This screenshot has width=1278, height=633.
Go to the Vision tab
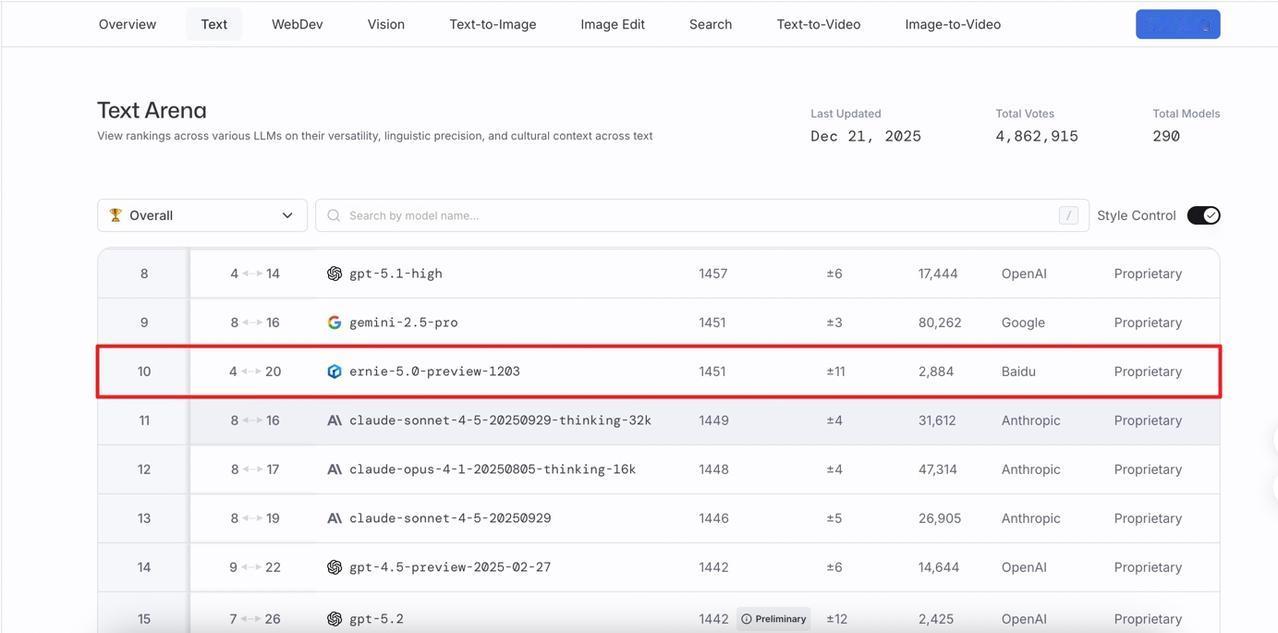coord(386,24)
